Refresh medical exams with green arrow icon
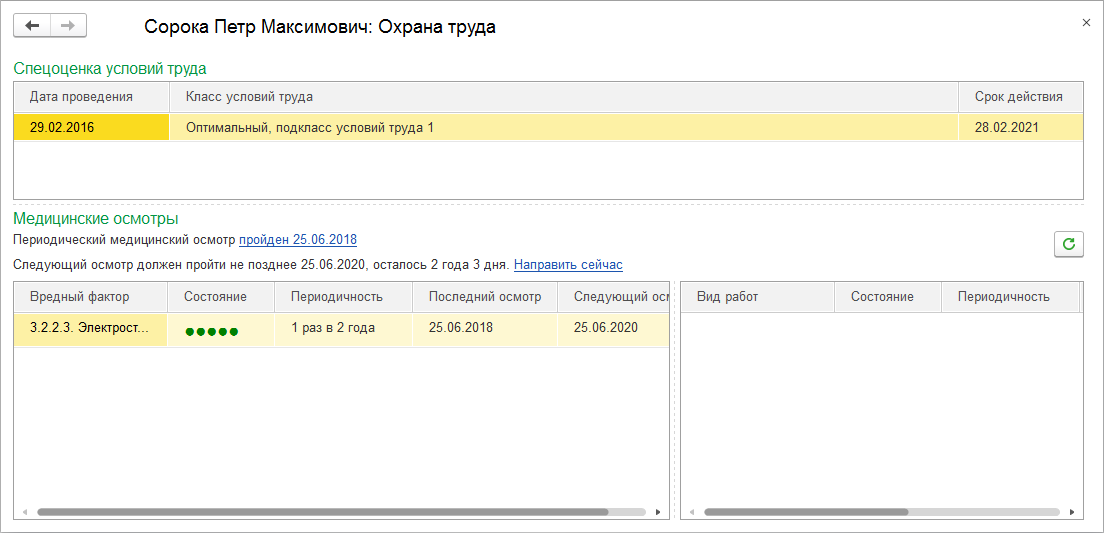The width and height of the screenshot is (1104, 533). tap(1069, 244)
